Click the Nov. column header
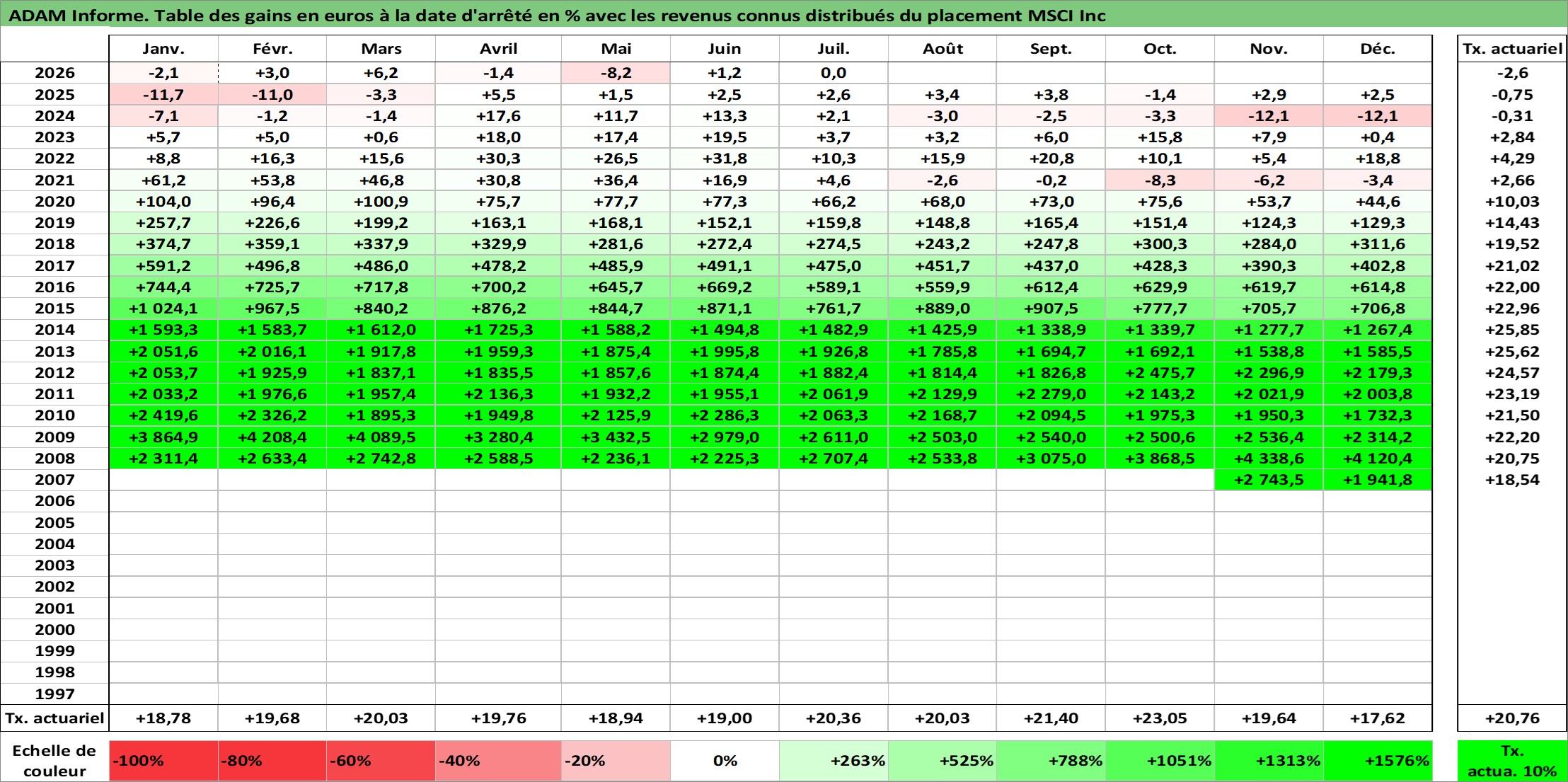Image resolution: width=1568 pixels, height=782 pixels. click(1269, 49)
